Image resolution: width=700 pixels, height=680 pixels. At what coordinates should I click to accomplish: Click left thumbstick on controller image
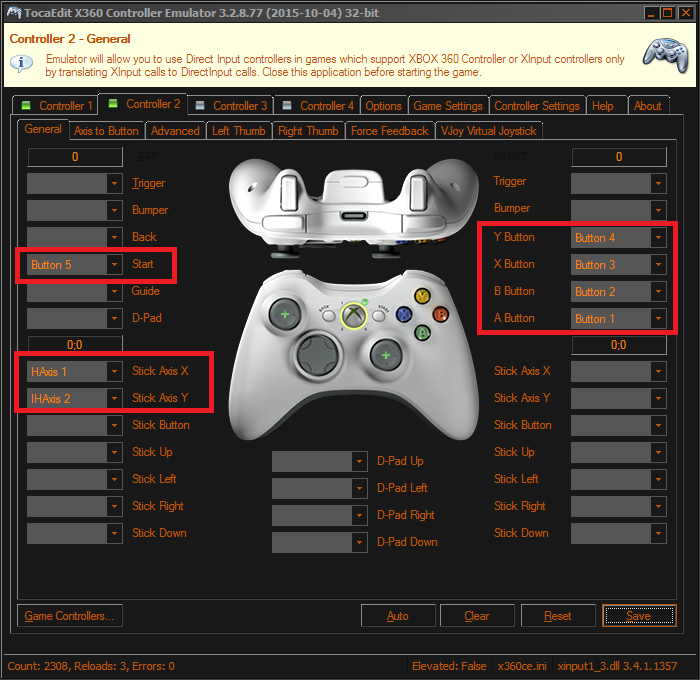pos(285,314)
